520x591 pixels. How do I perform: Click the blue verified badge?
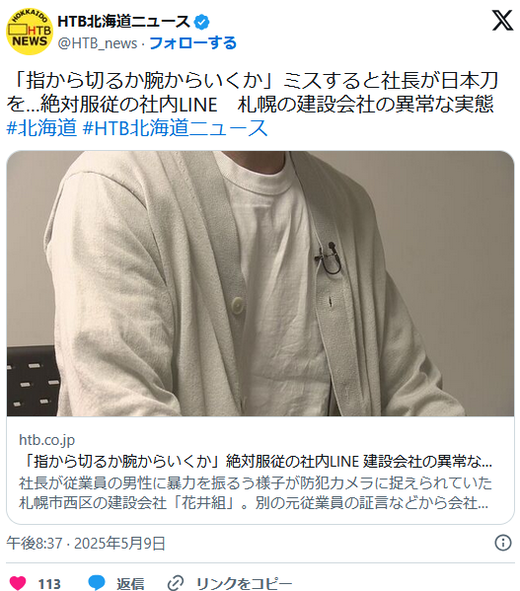[202, 22]
